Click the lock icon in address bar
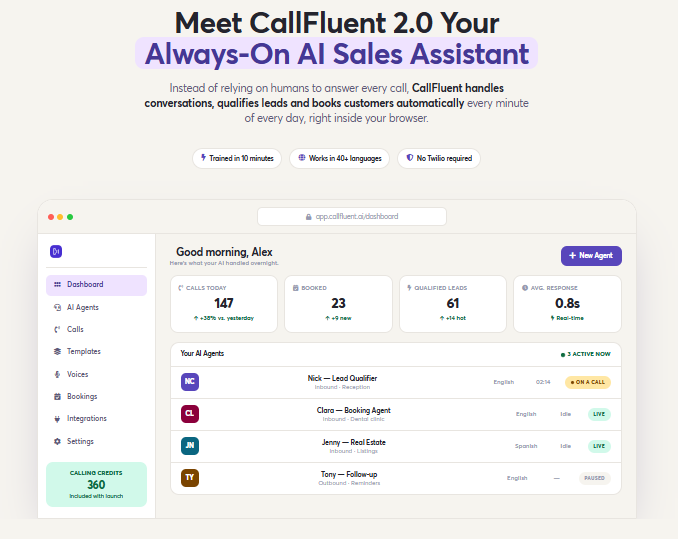 point(308,217)
